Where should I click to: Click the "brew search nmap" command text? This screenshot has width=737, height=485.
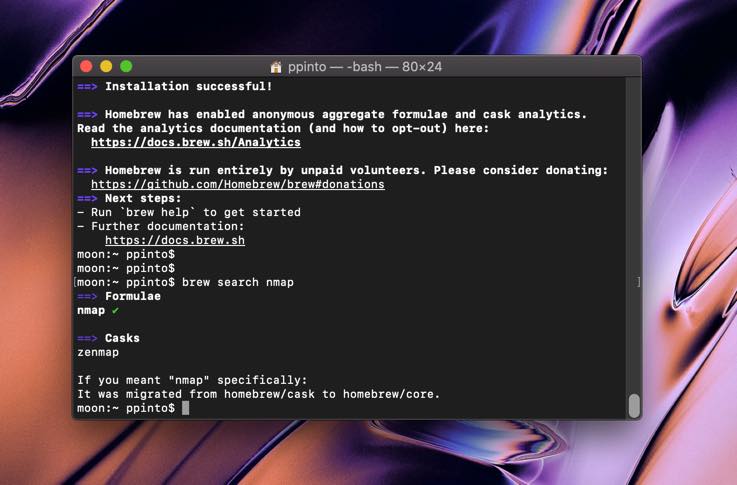point(237,282)
